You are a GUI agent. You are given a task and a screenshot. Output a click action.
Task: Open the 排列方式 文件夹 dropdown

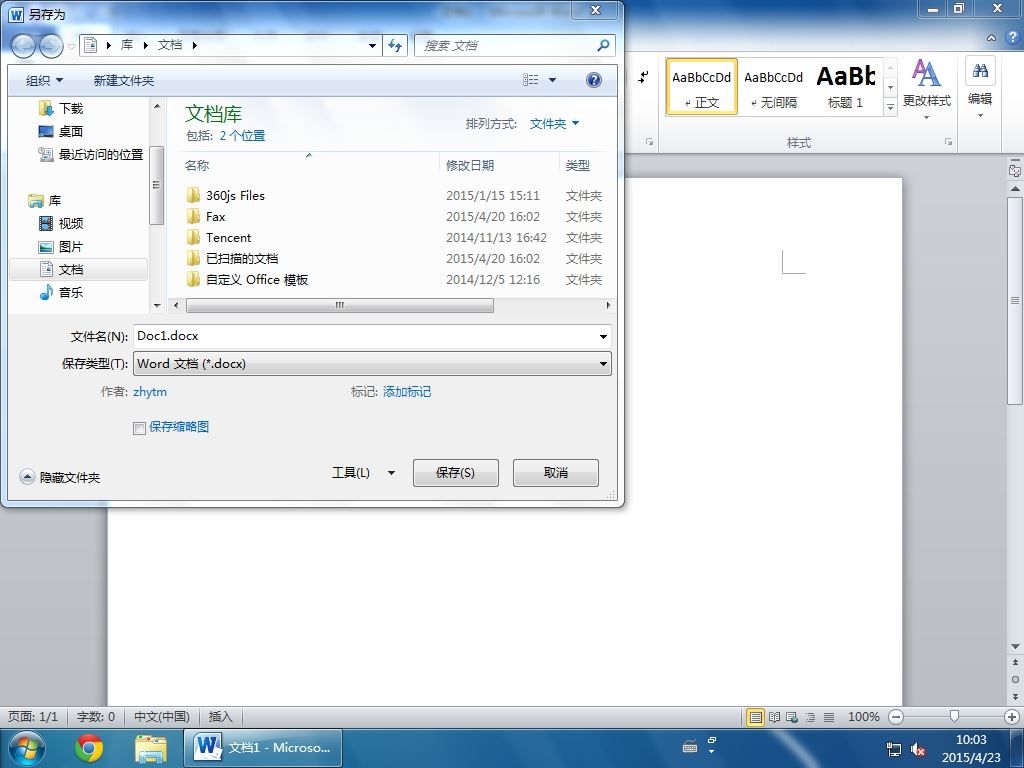click(554, 123)
